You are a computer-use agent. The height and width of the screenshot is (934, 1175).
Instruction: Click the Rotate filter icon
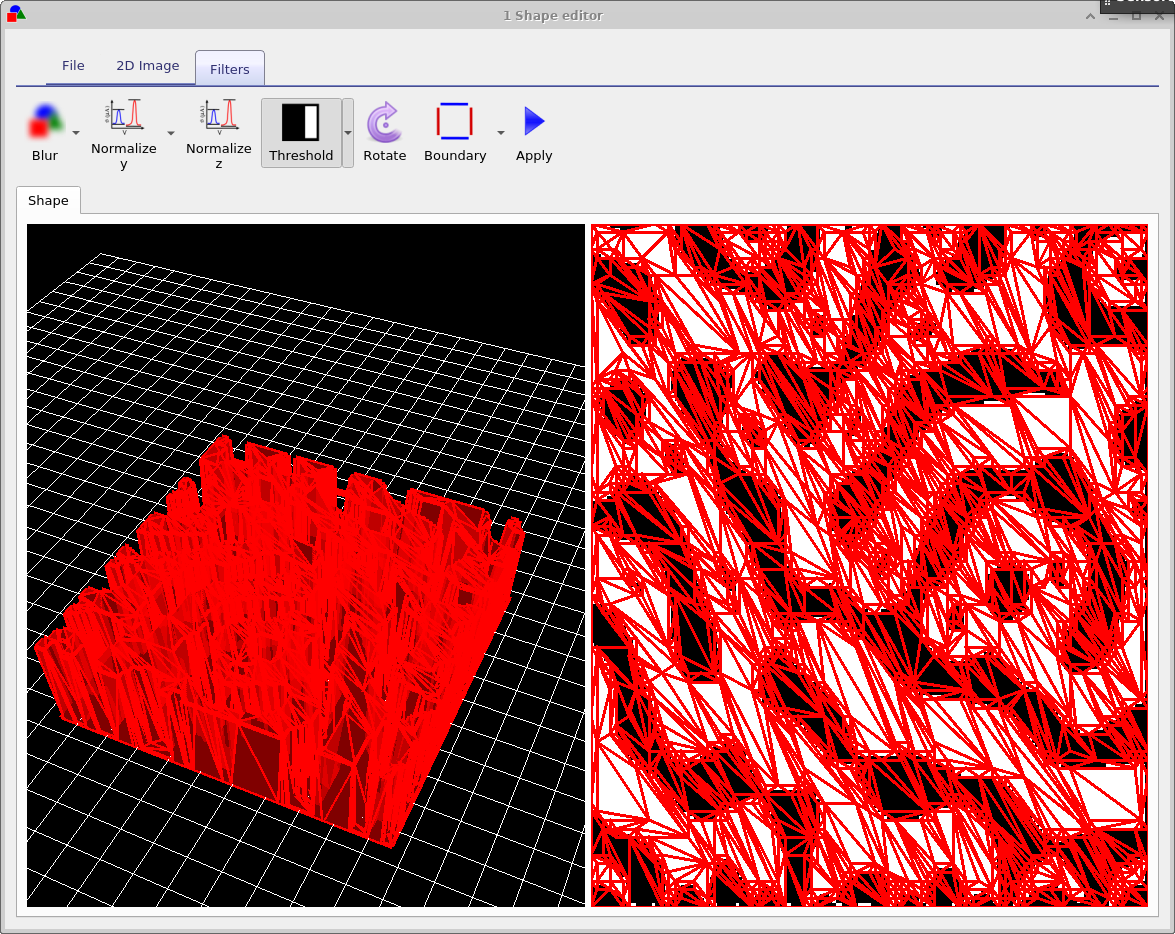(x=384, y=122)
